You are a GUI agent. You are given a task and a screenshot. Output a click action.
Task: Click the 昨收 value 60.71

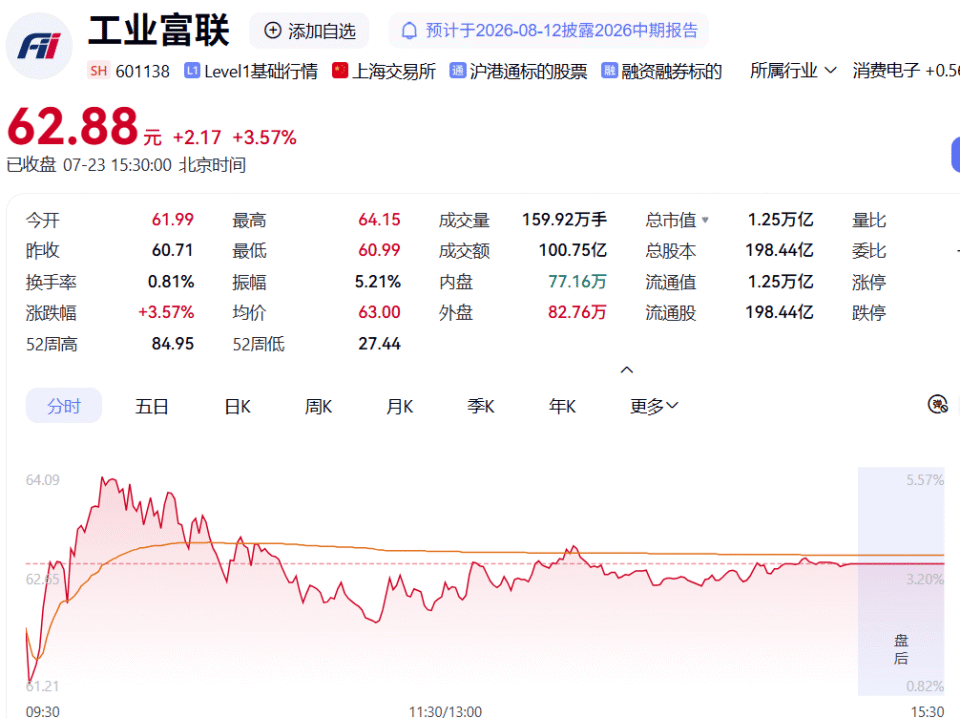pyautogui.click(x=173, y=250)
